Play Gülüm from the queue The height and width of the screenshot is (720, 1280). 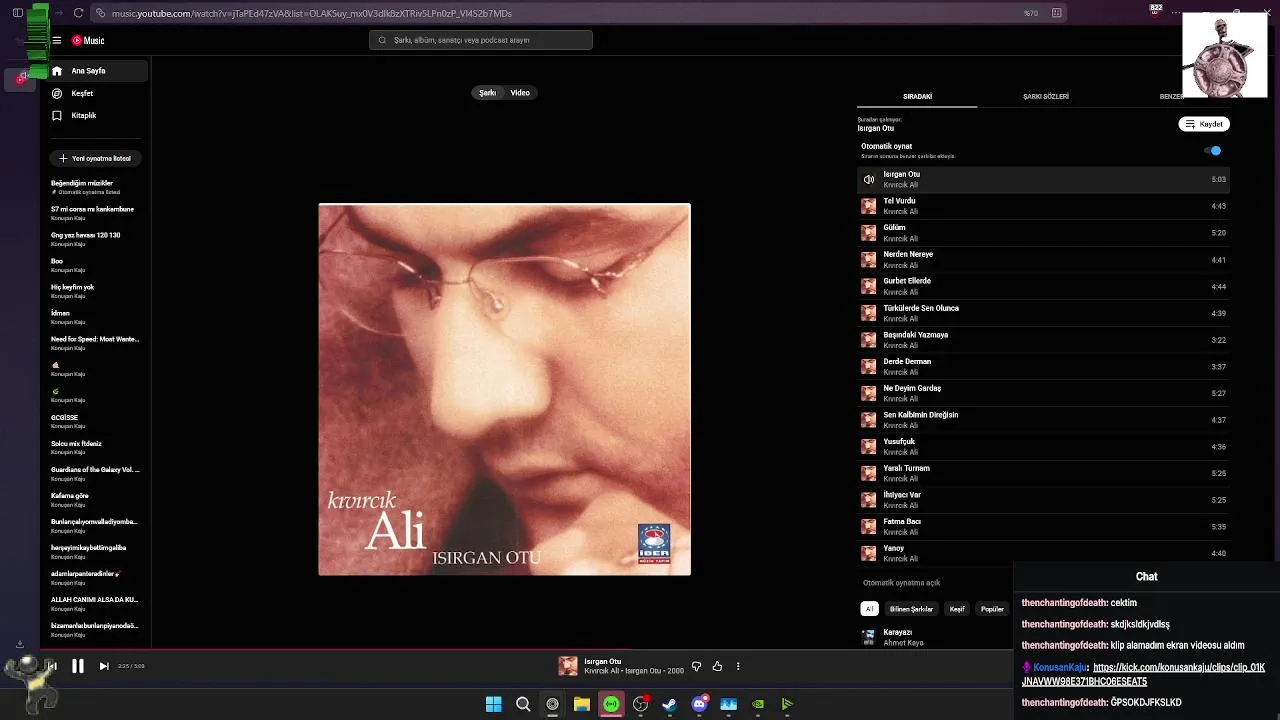click(1043, 233)
